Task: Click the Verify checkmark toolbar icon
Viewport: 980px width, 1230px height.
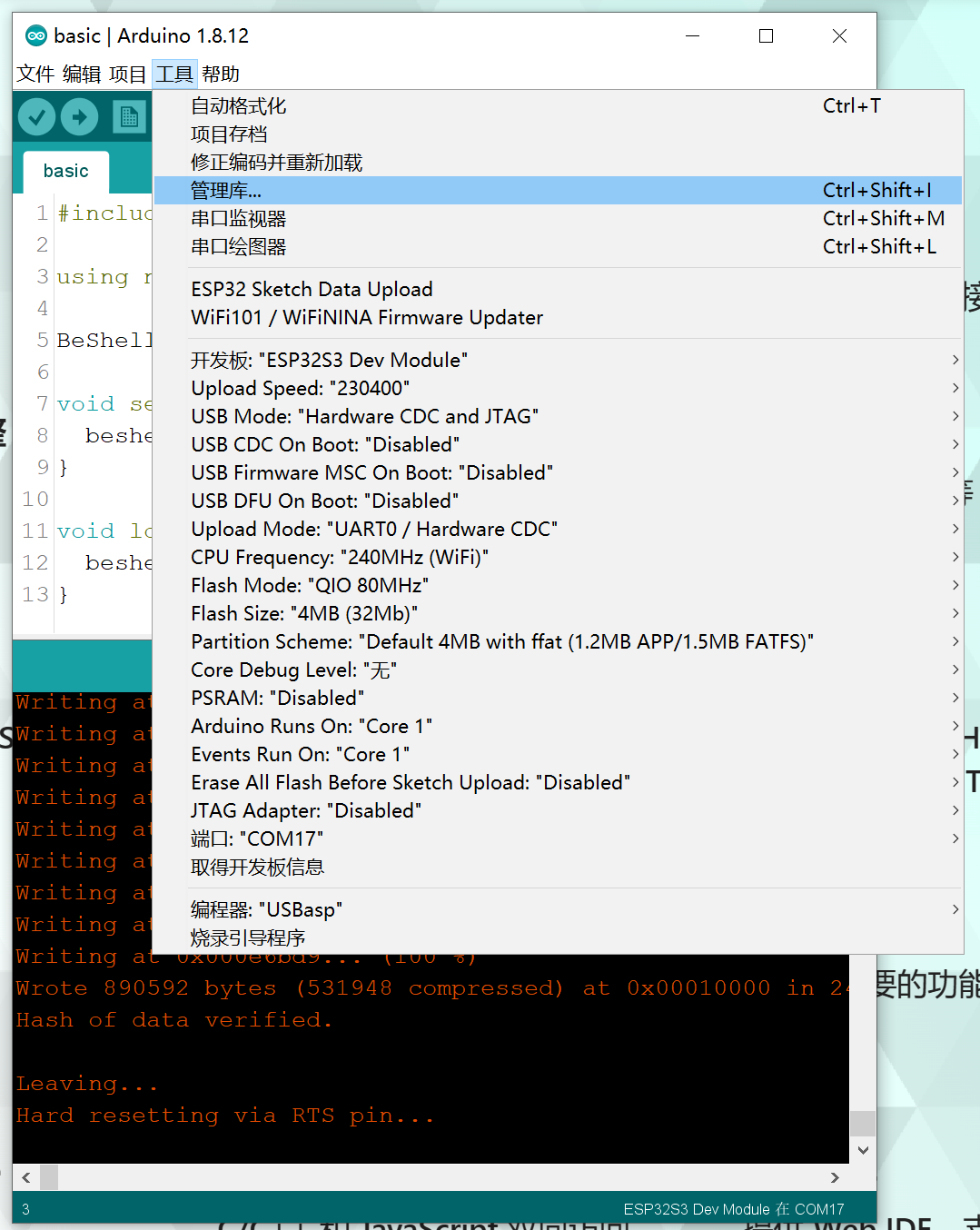Action: [37, 116]
